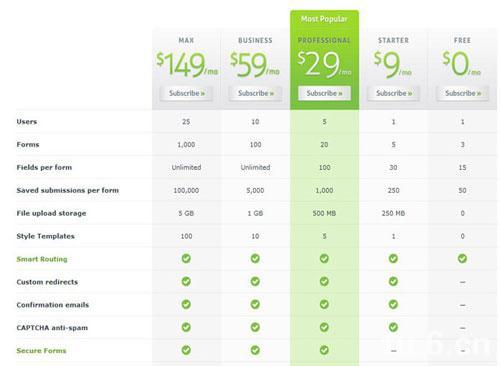The height and width of the screenshot is (366, 500).
Task: Subscribe to the Business $59 plan
Action: [255, 93]
